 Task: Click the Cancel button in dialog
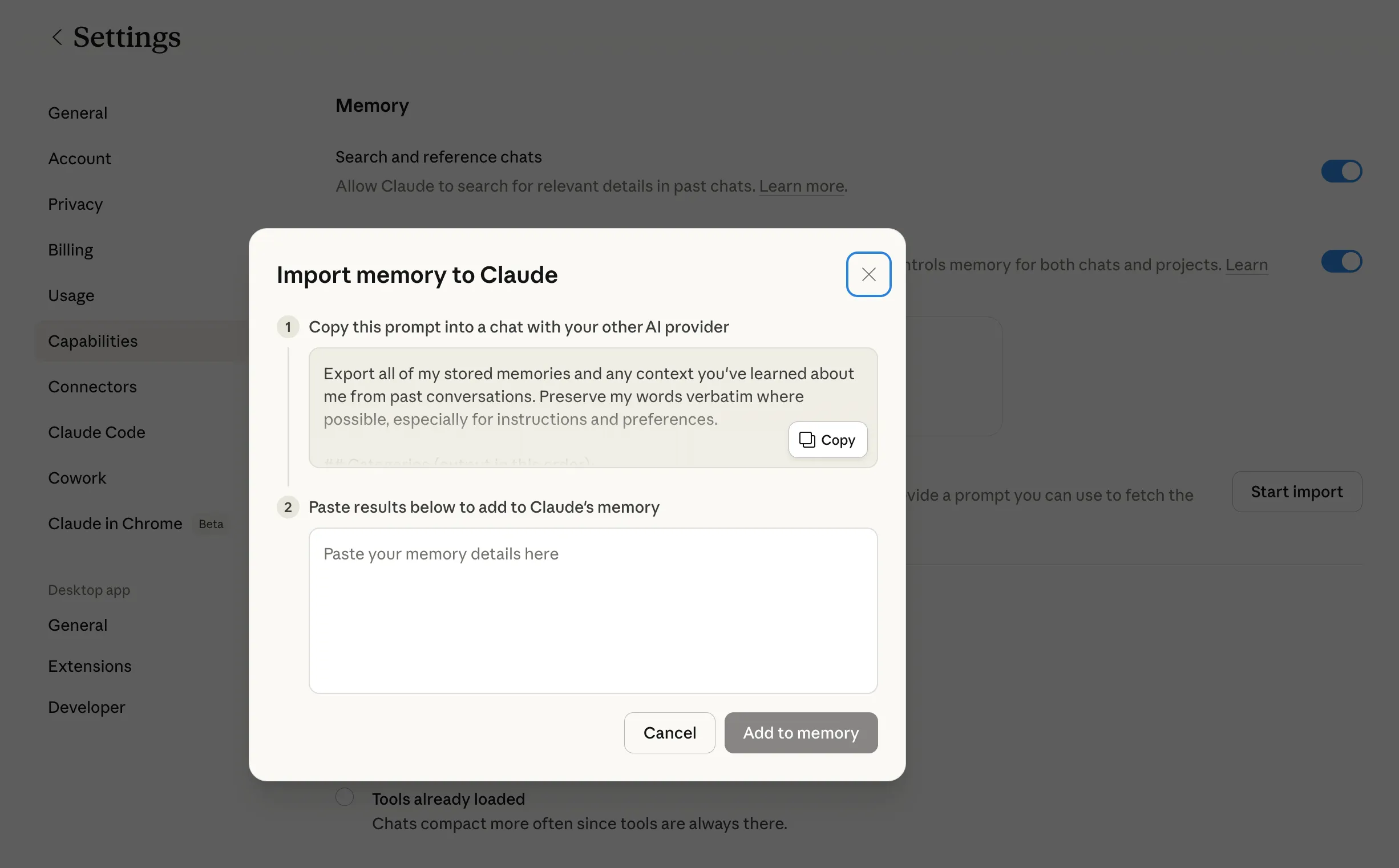[669, 732]
